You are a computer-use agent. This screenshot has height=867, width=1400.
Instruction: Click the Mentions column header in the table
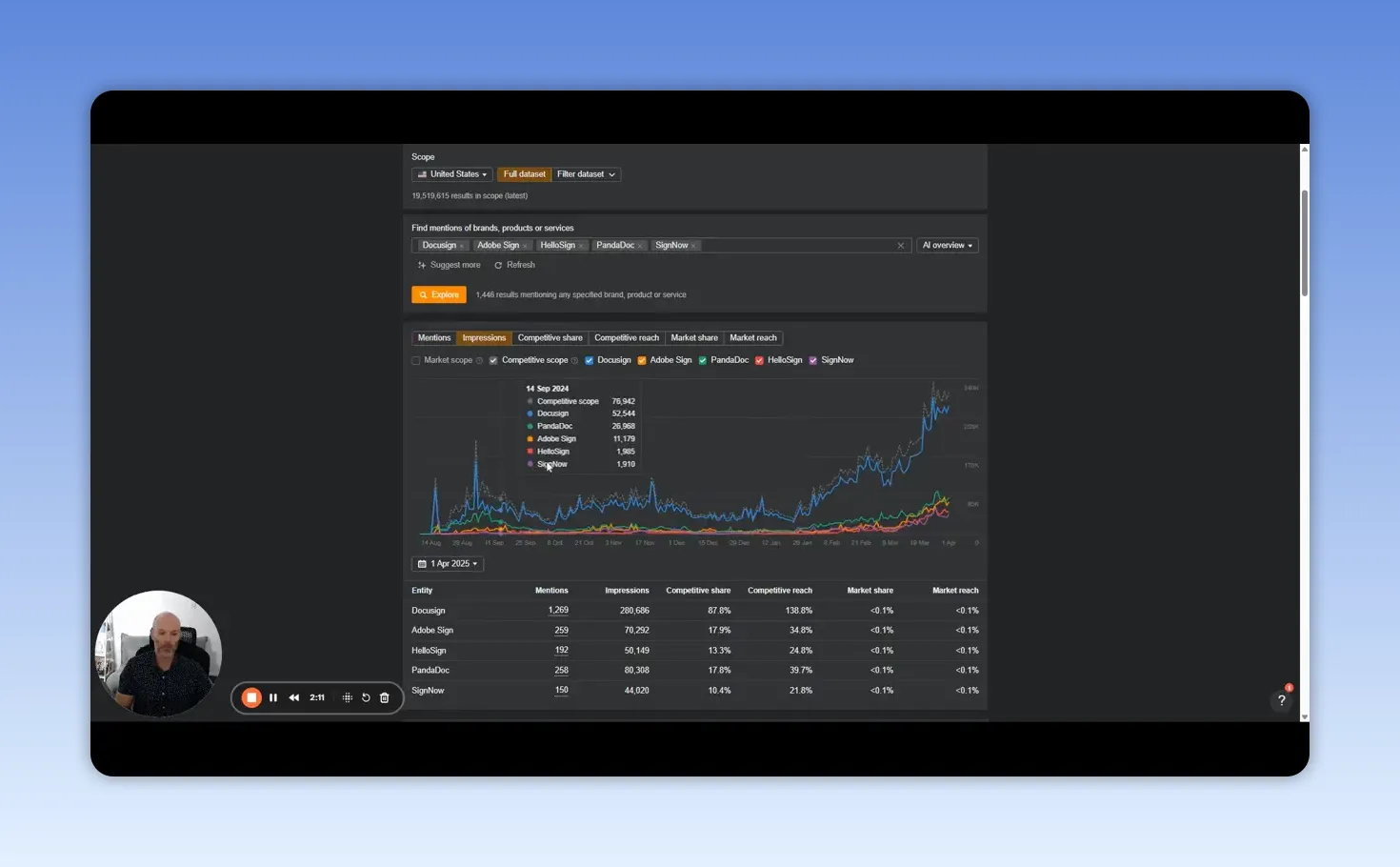pyautogui.click(x=551, y=591)
